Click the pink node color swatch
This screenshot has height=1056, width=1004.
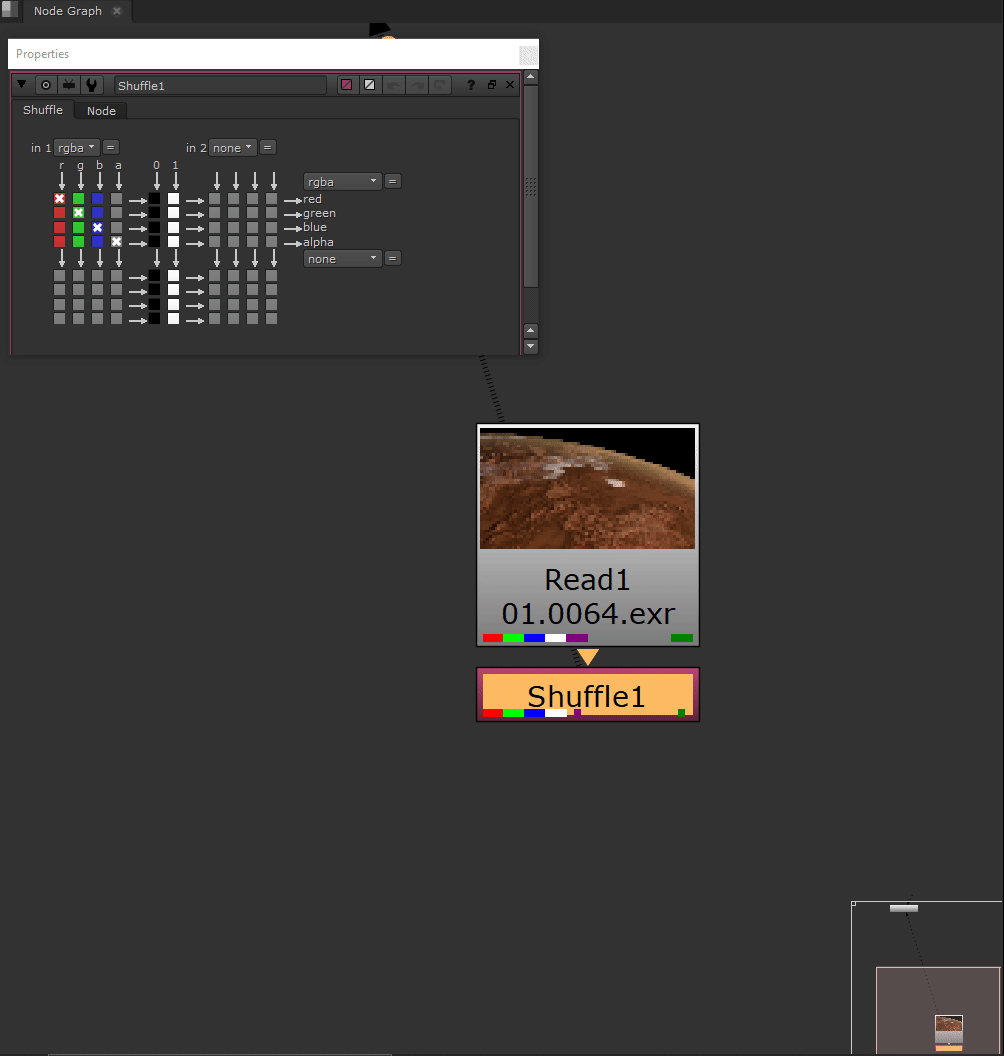[346, 85]
